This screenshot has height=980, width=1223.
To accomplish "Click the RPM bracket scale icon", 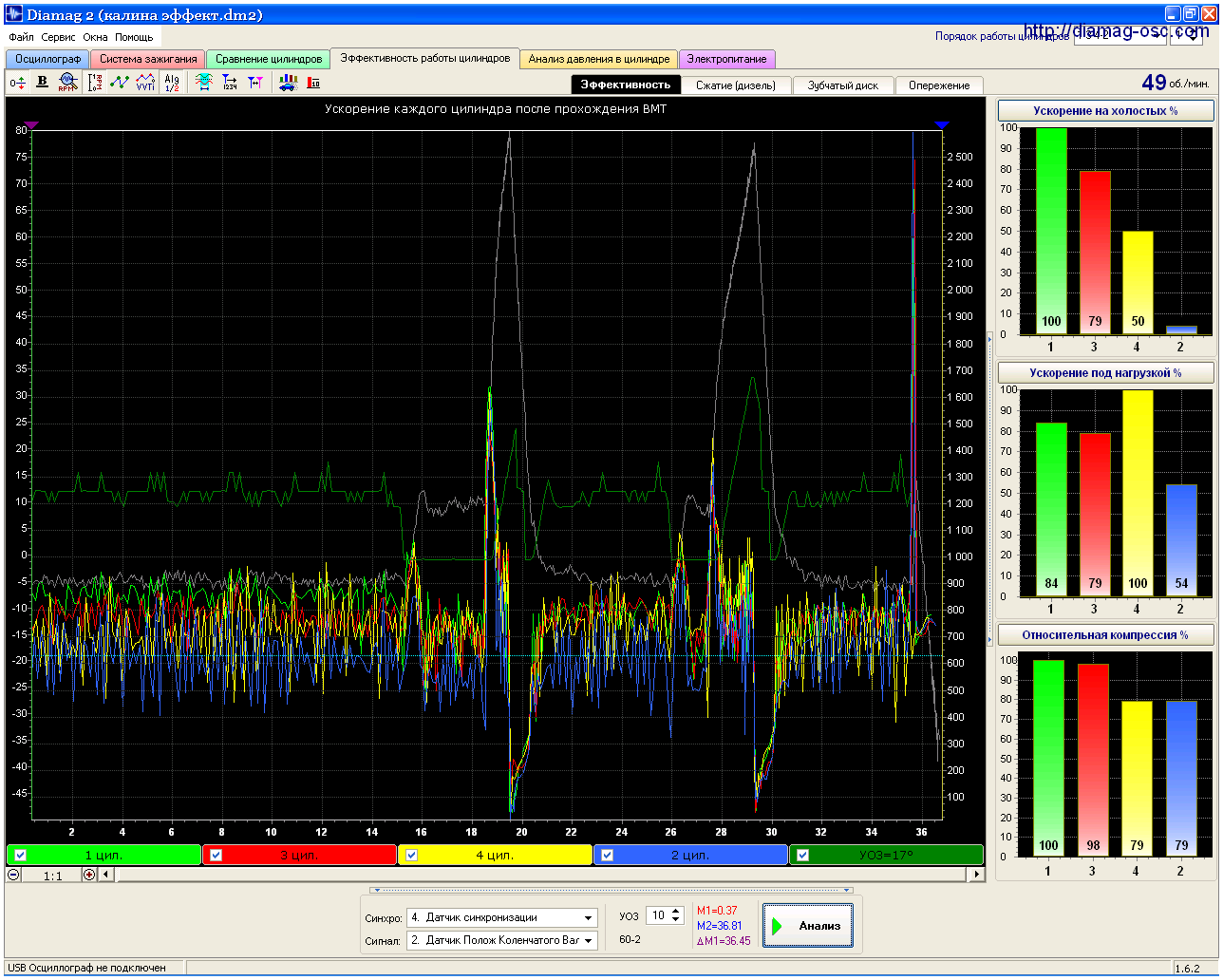I will click(x=95, y=83).
